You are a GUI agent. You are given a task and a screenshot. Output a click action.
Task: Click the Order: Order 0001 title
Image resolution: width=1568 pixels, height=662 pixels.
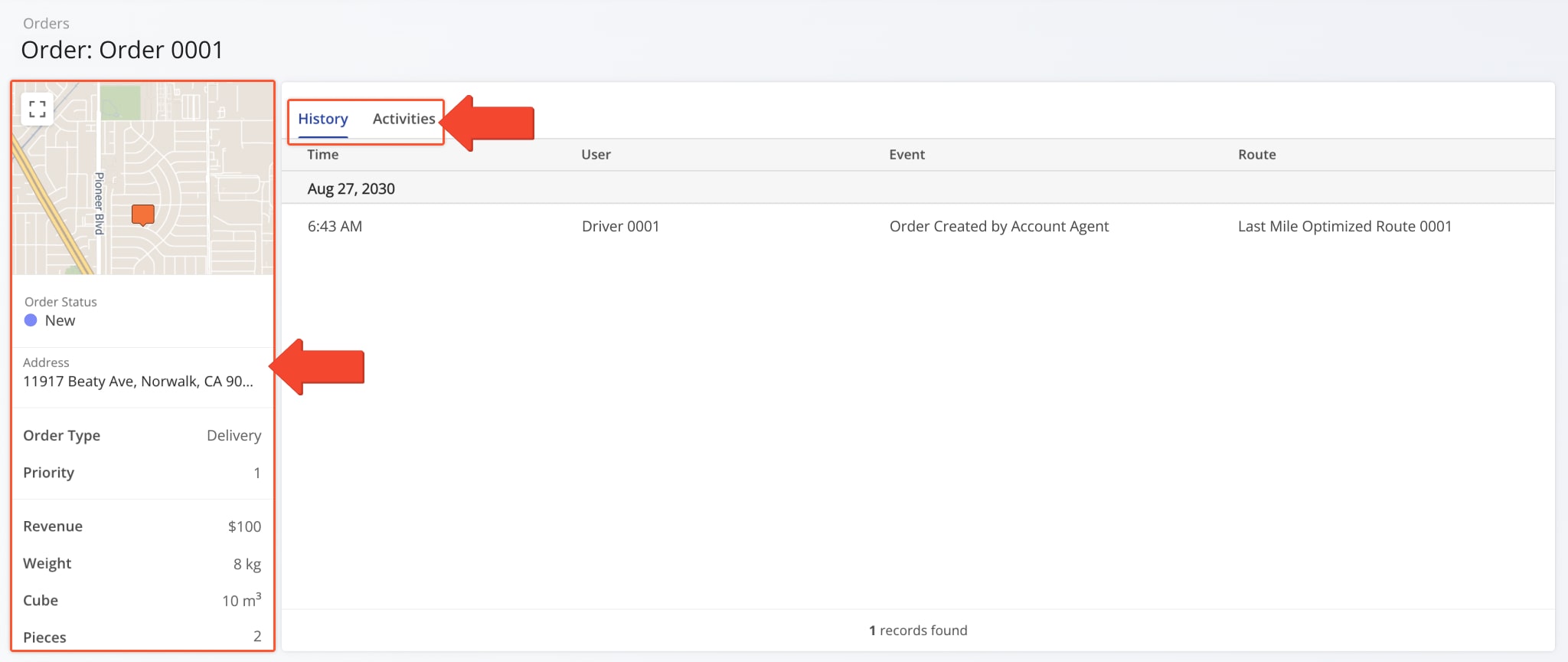pos(122,50)
